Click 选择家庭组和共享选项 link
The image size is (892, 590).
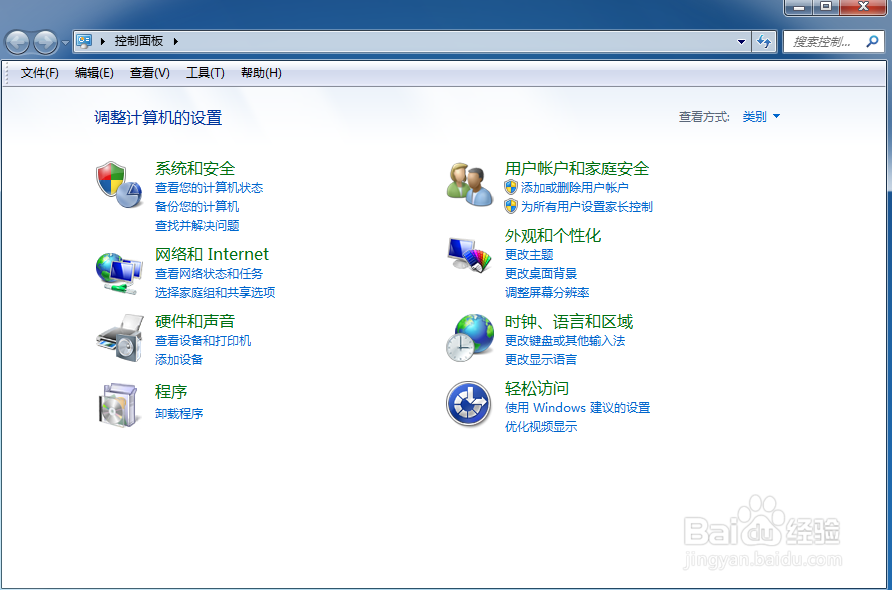point(215,292)
